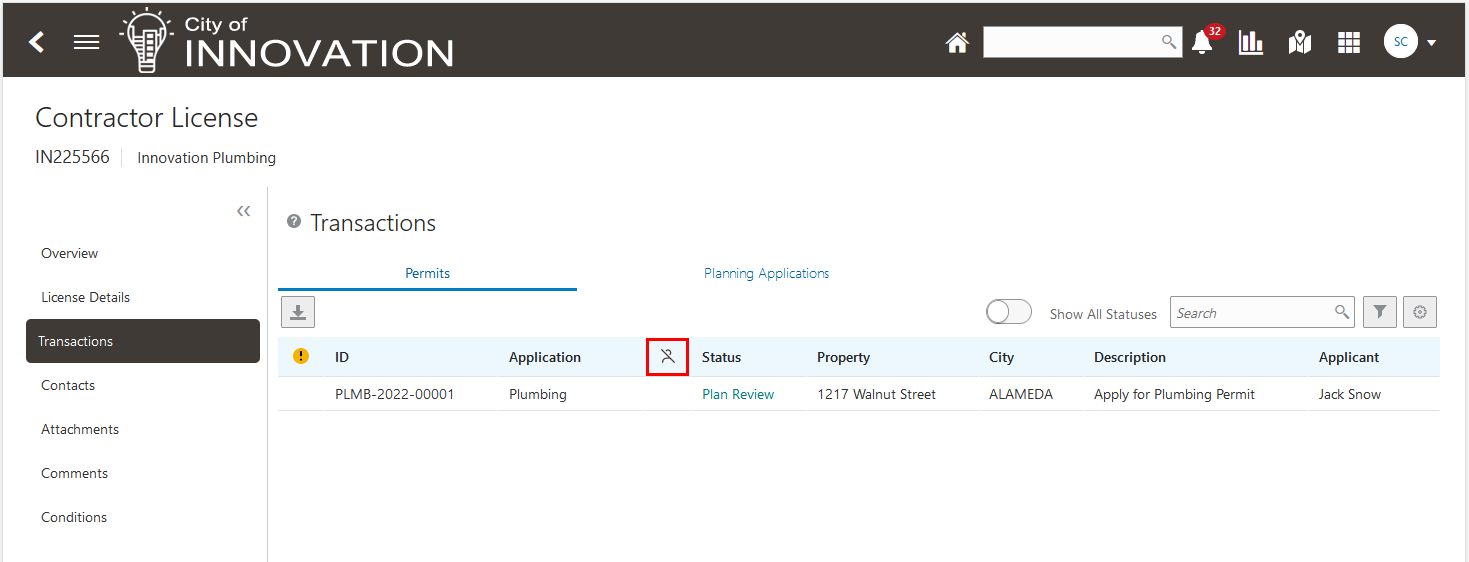This screenshot has height=562, width=1469.
Task: Go to the home page icon
Action: pos(957,42)
